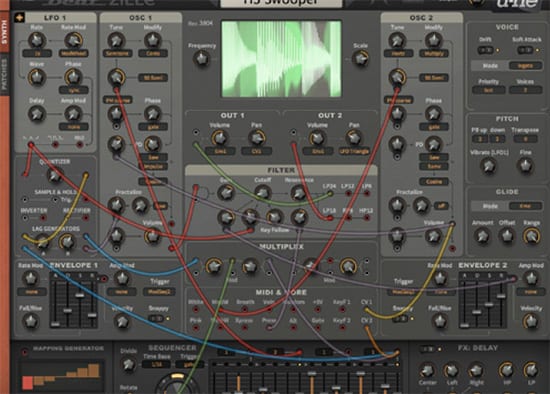550x394 pixels.
Task: Click the Filter Resonance knob
Action: (x=299, y=193)
